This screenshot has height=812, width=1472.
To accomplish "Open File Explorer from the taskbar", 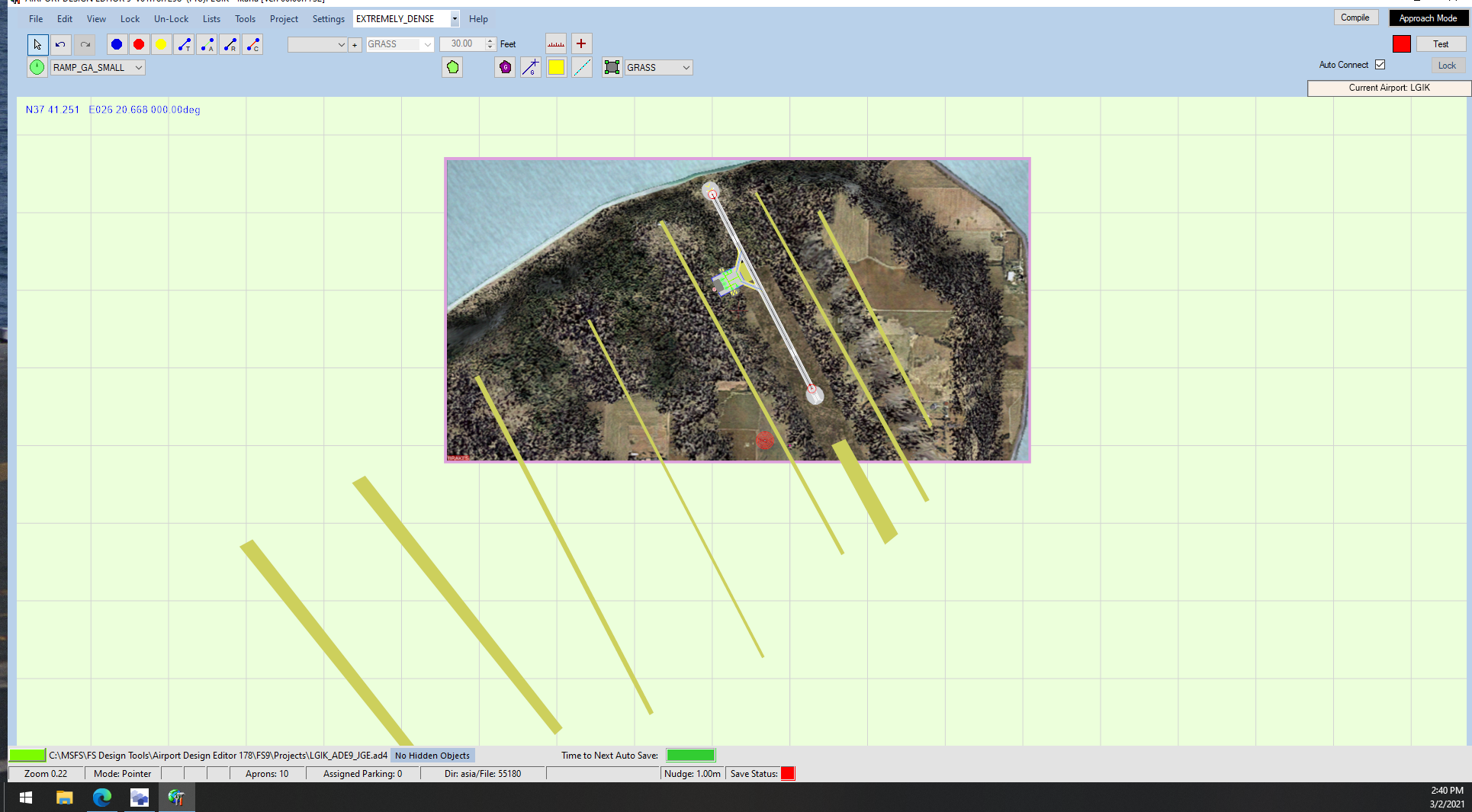I will click(64, 798).
